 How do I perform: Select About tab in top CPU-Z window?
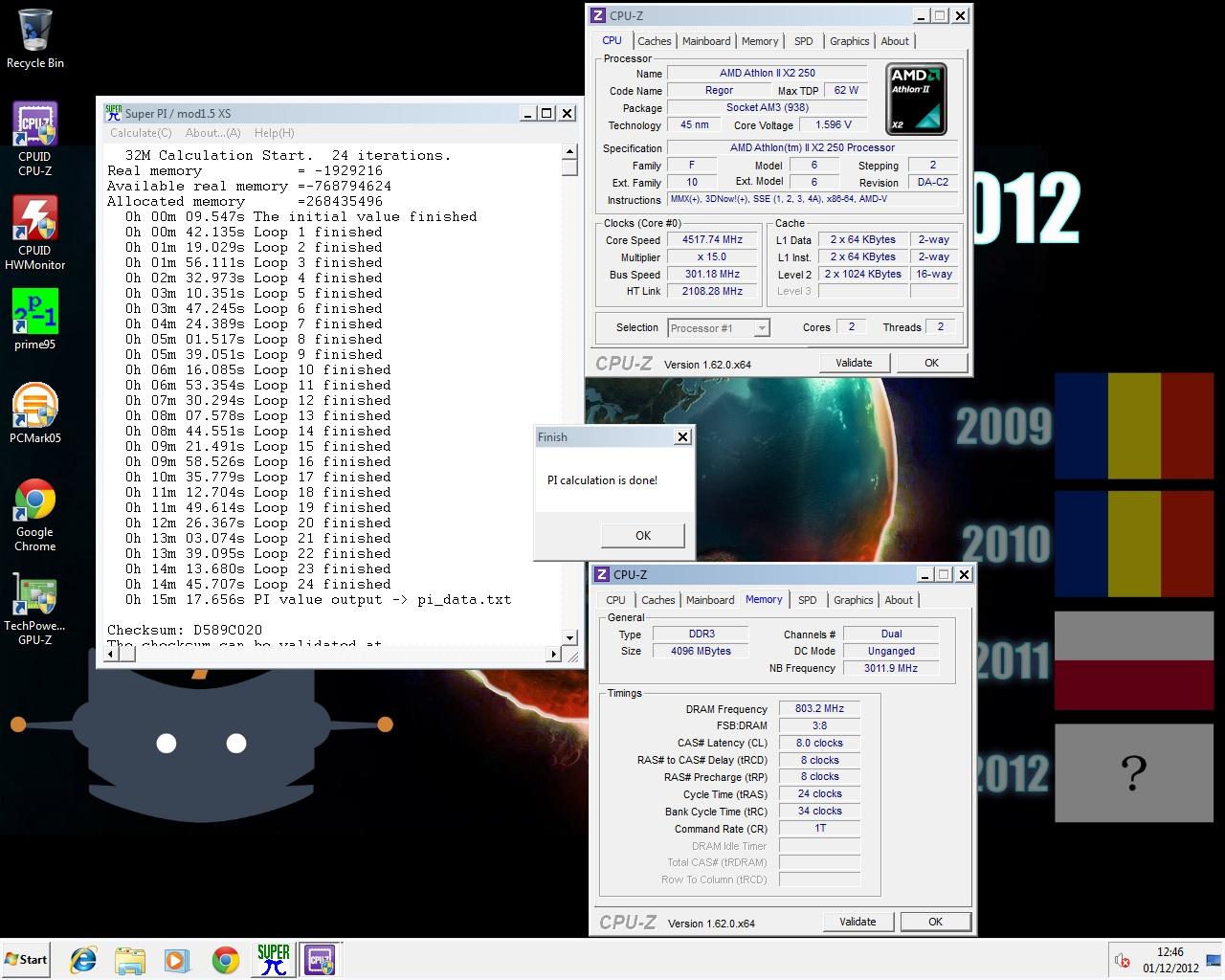point(895,41)
